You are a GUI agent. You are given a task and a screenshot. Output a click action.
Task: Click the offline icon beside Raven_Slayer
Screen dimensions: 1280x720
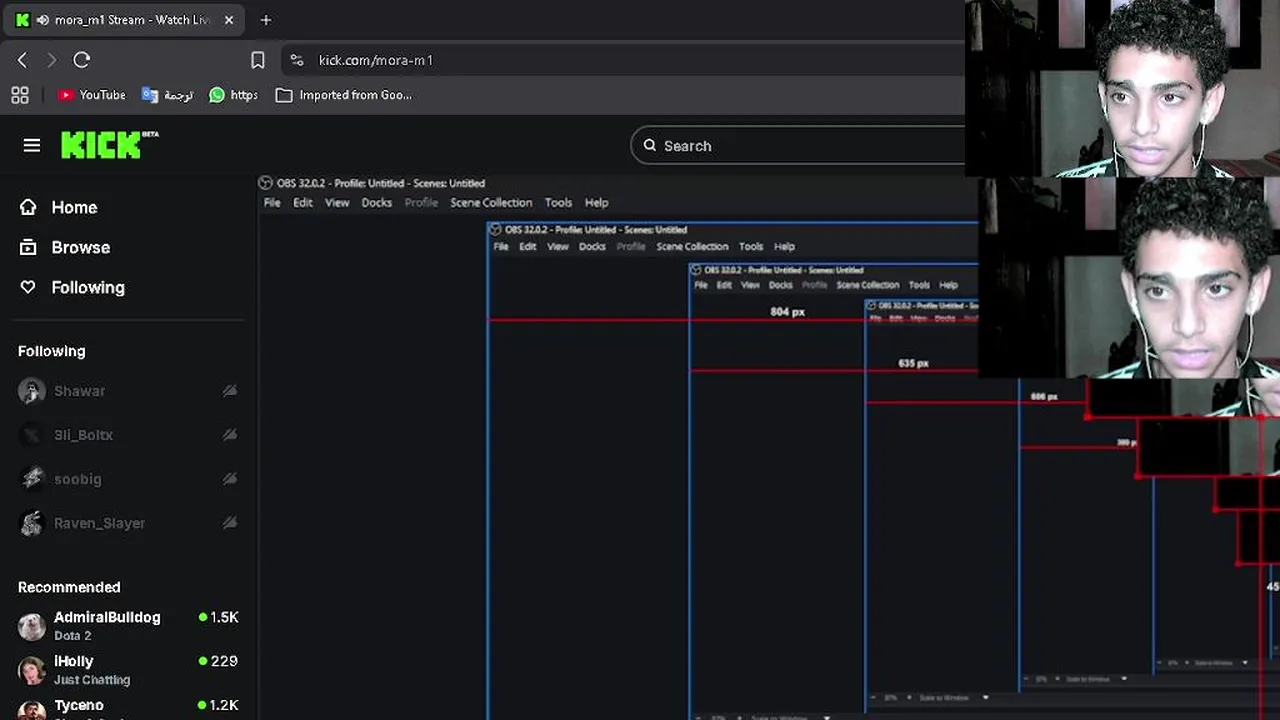coord(230,523)
